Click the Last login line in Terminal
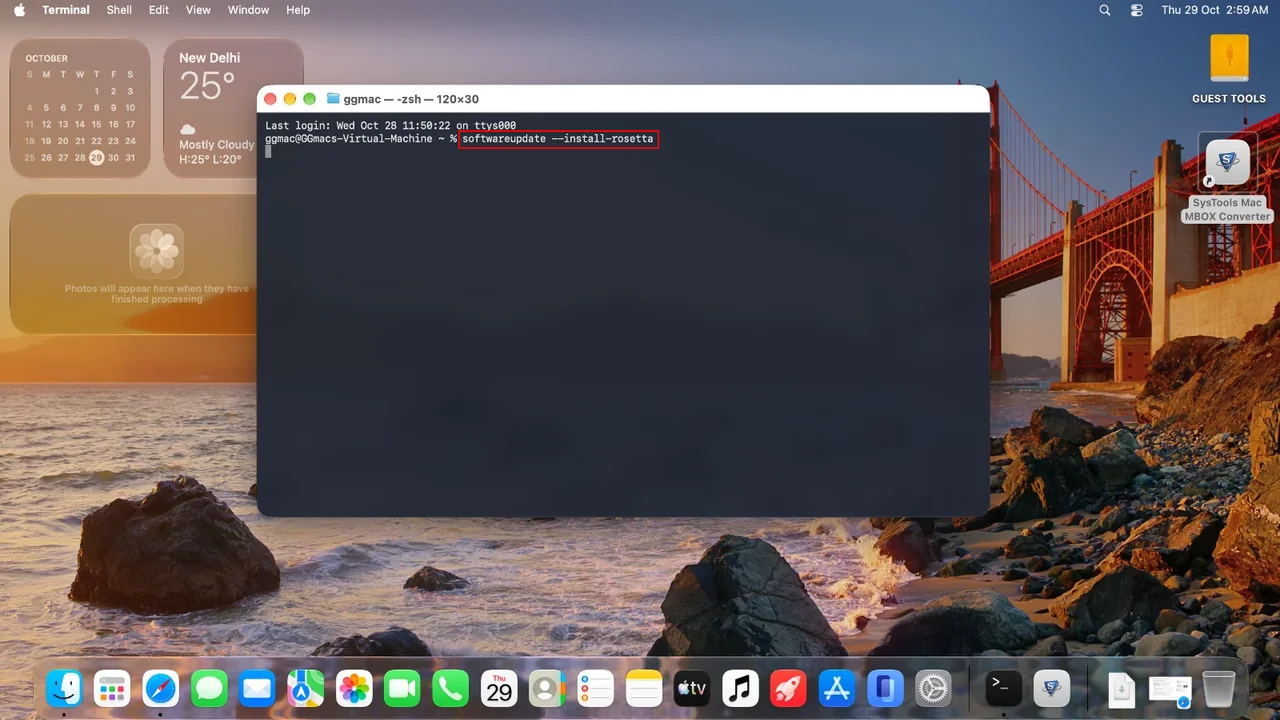The height and width of the screenshot is (720, 1280). [391, 126]
